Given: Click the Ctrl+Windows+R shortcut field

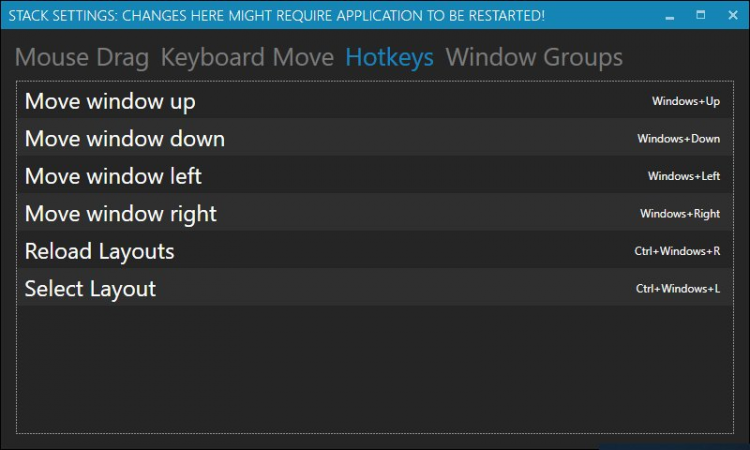Looking at the screenshot, I should [x=677, y=251].
